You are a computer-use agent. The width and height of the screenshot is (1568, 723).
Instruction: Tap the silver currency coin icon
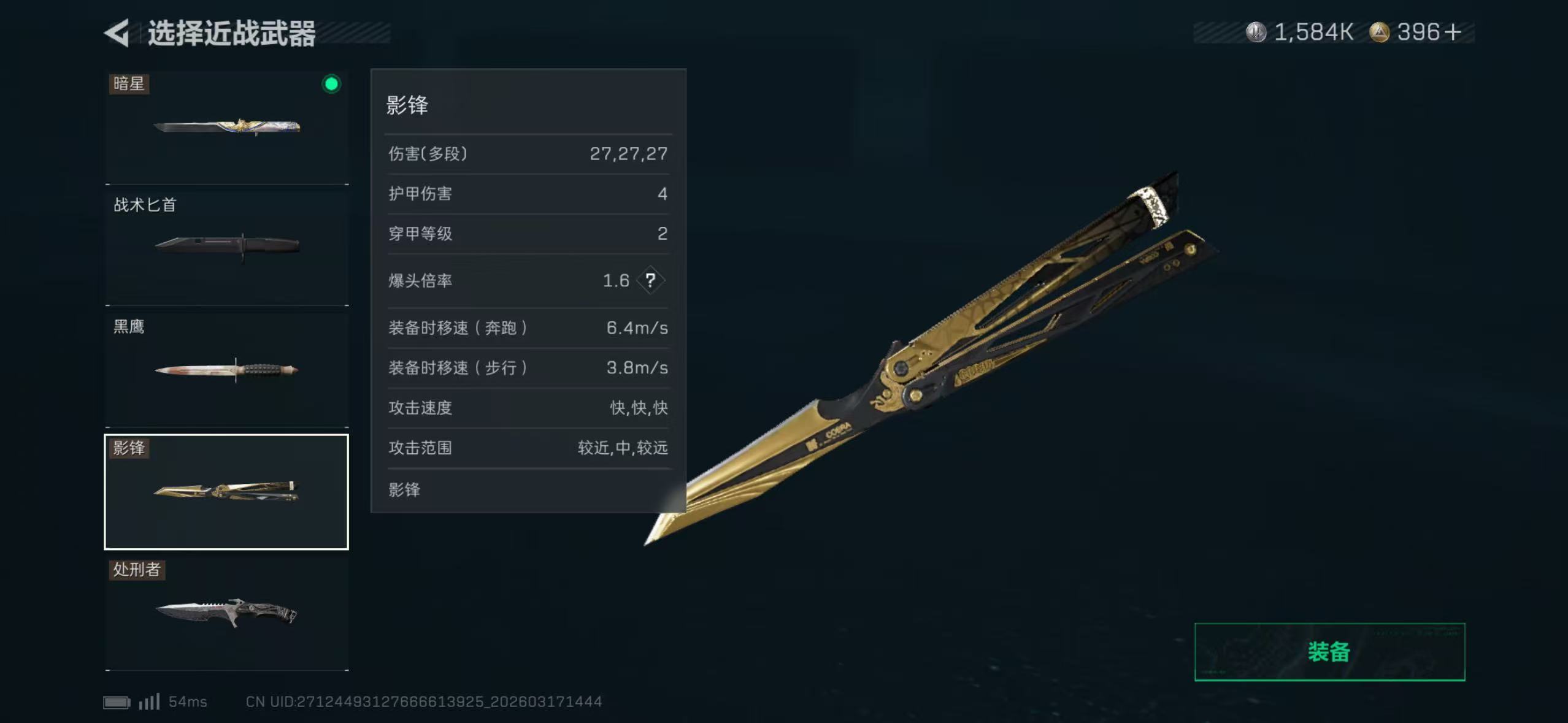(x=1256, y=32)
